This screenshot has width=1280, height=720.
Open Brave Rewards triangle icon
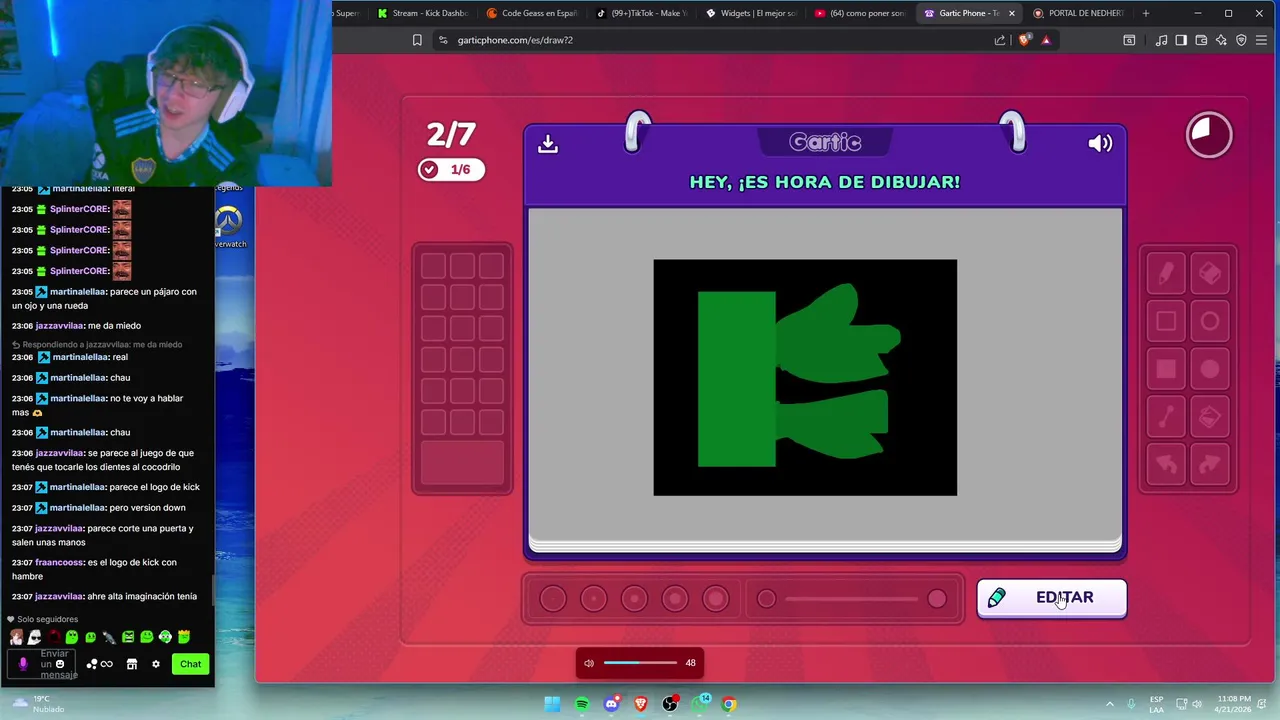[1046, 40]
